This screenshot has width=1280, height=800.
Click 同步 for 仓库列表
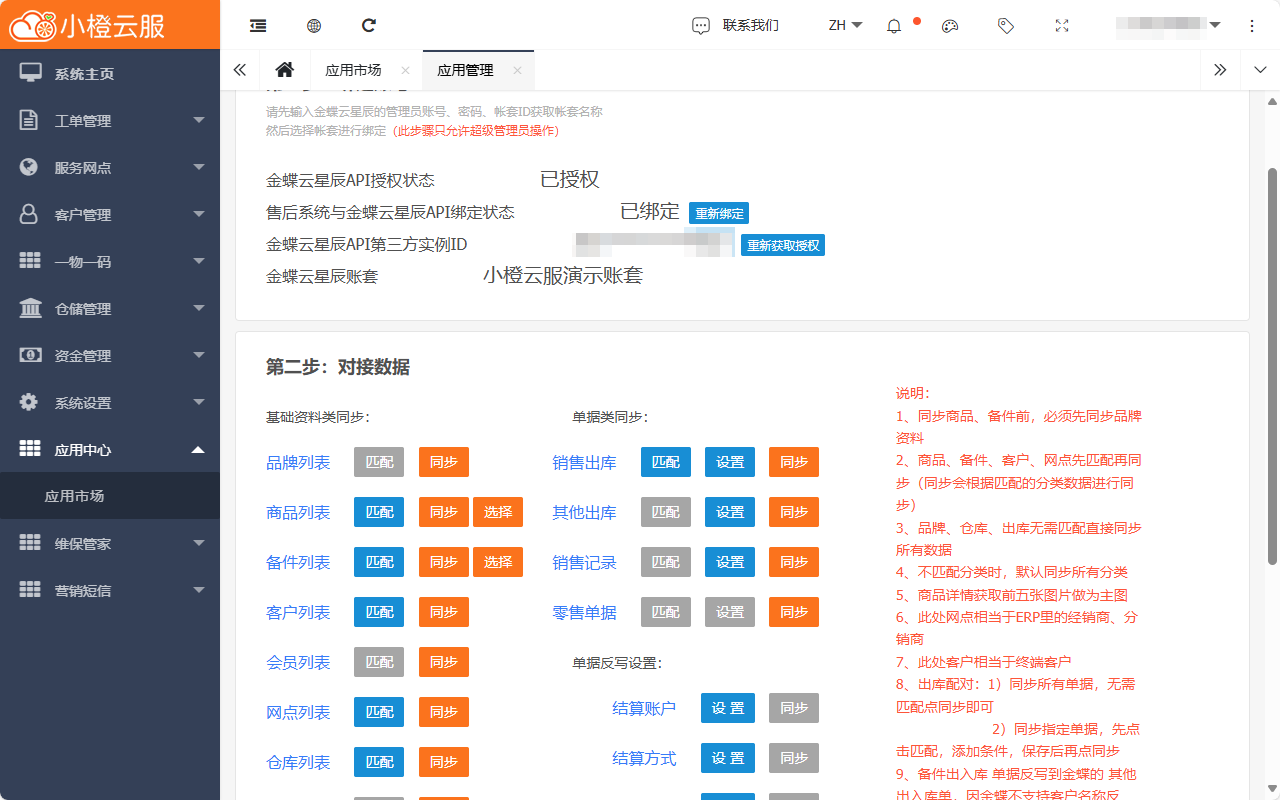444,762
